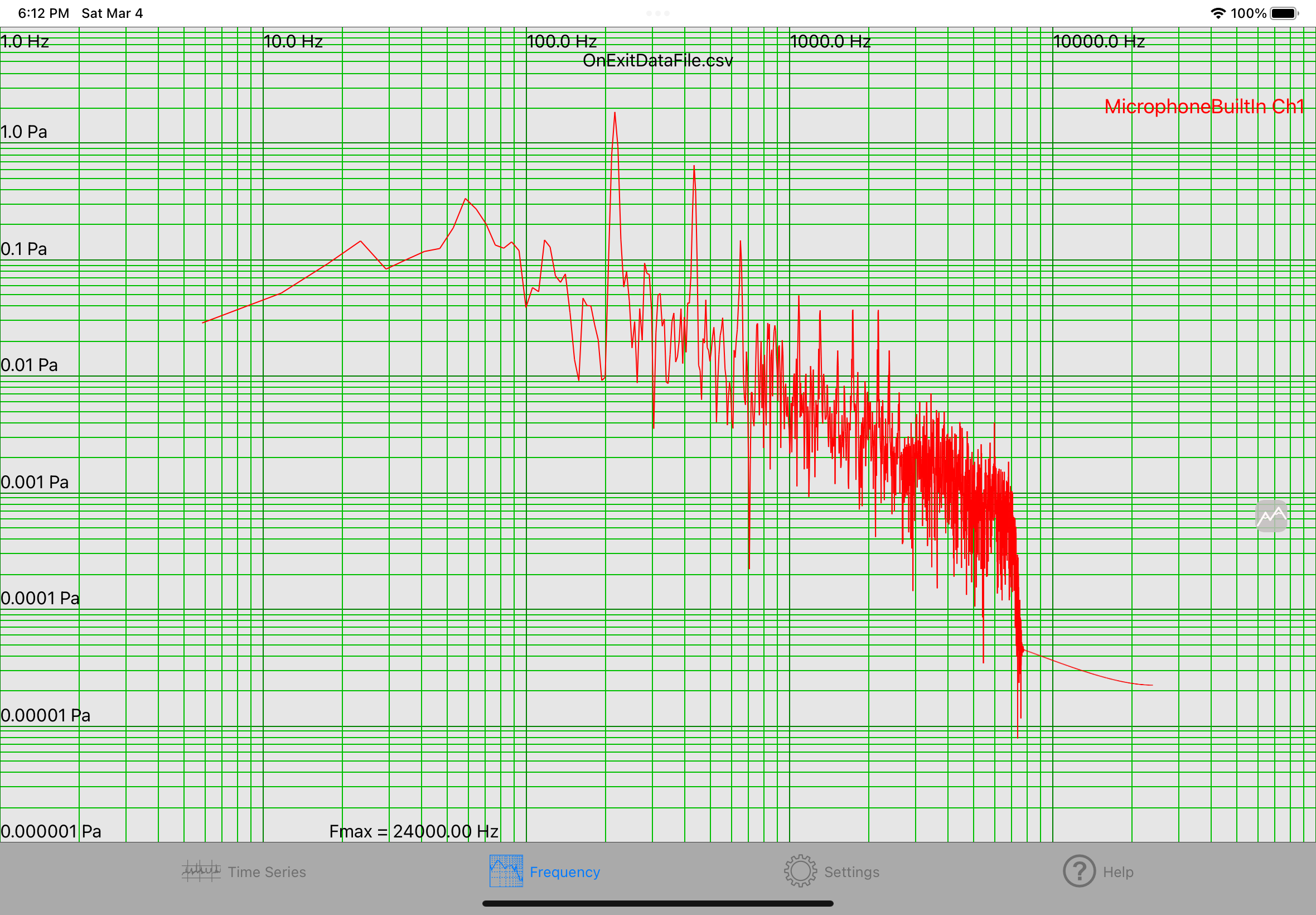This screenshot has width=1316, height=915.
Task: Tap the 1000.0 Hz axis label
Action: pyautogui.click(x=830, y=41)
